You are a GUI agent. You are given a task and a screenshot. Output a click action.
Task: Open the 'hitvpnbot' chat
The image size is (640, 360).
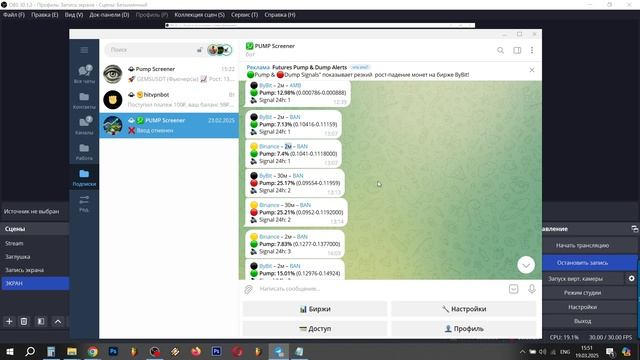click(x=169, y=100)
